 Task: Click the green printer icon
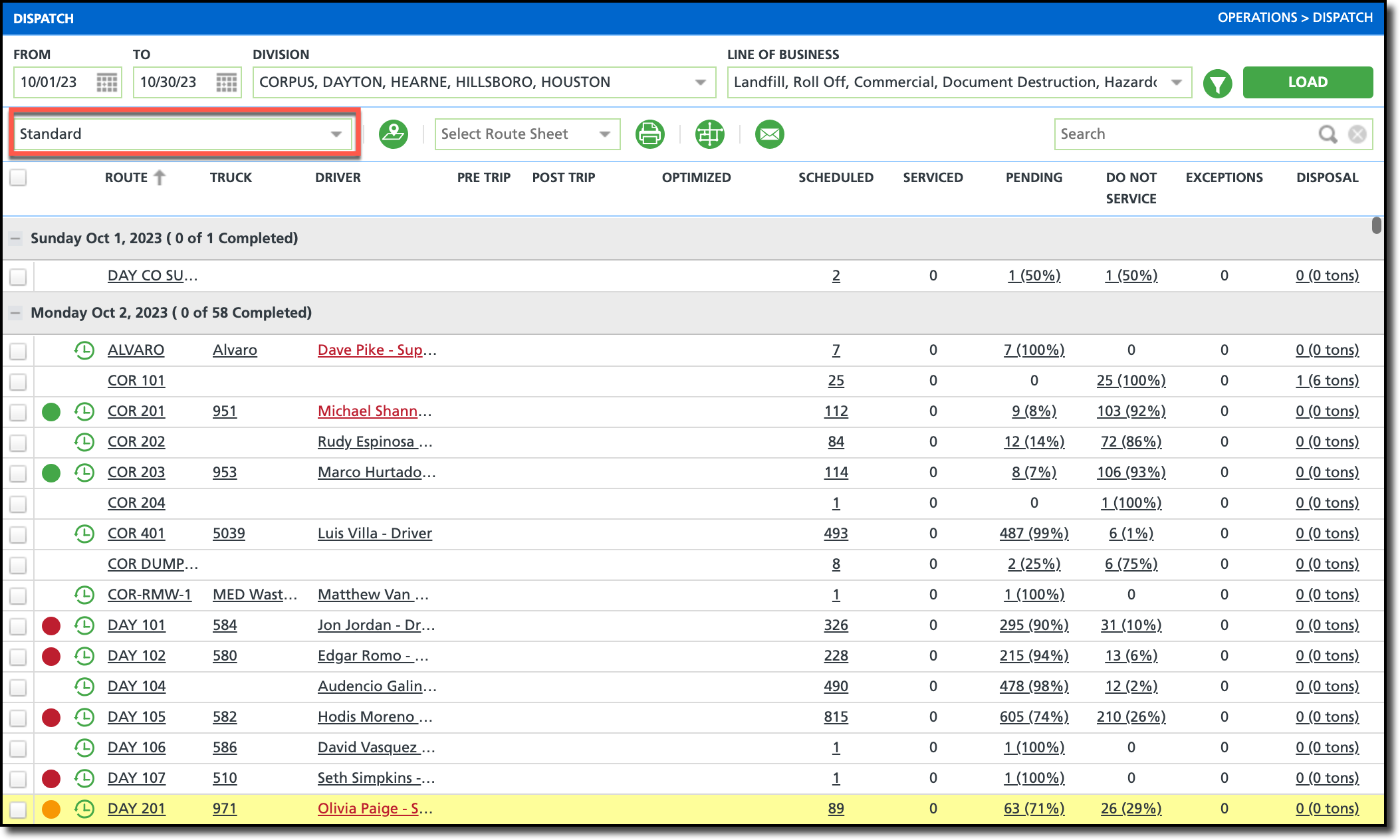[649, 134]
